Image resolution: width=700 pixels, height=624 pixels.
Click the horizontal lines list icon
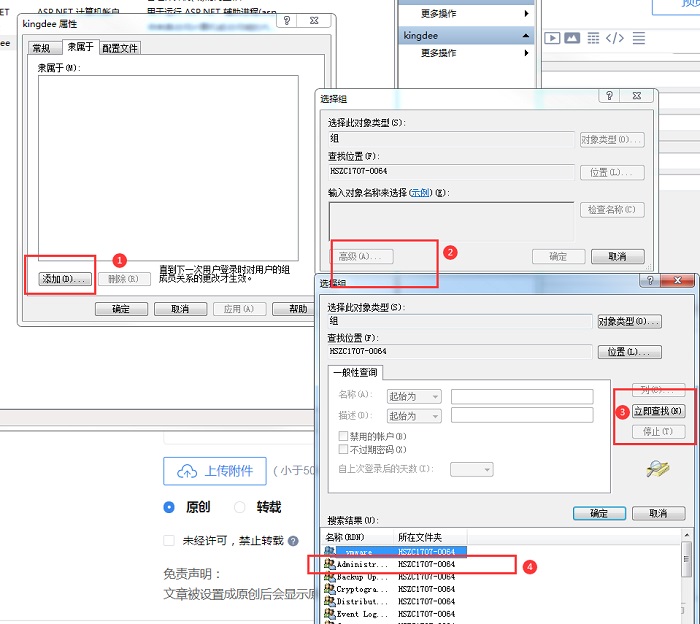pyautogui.click(x=639, y=38)
